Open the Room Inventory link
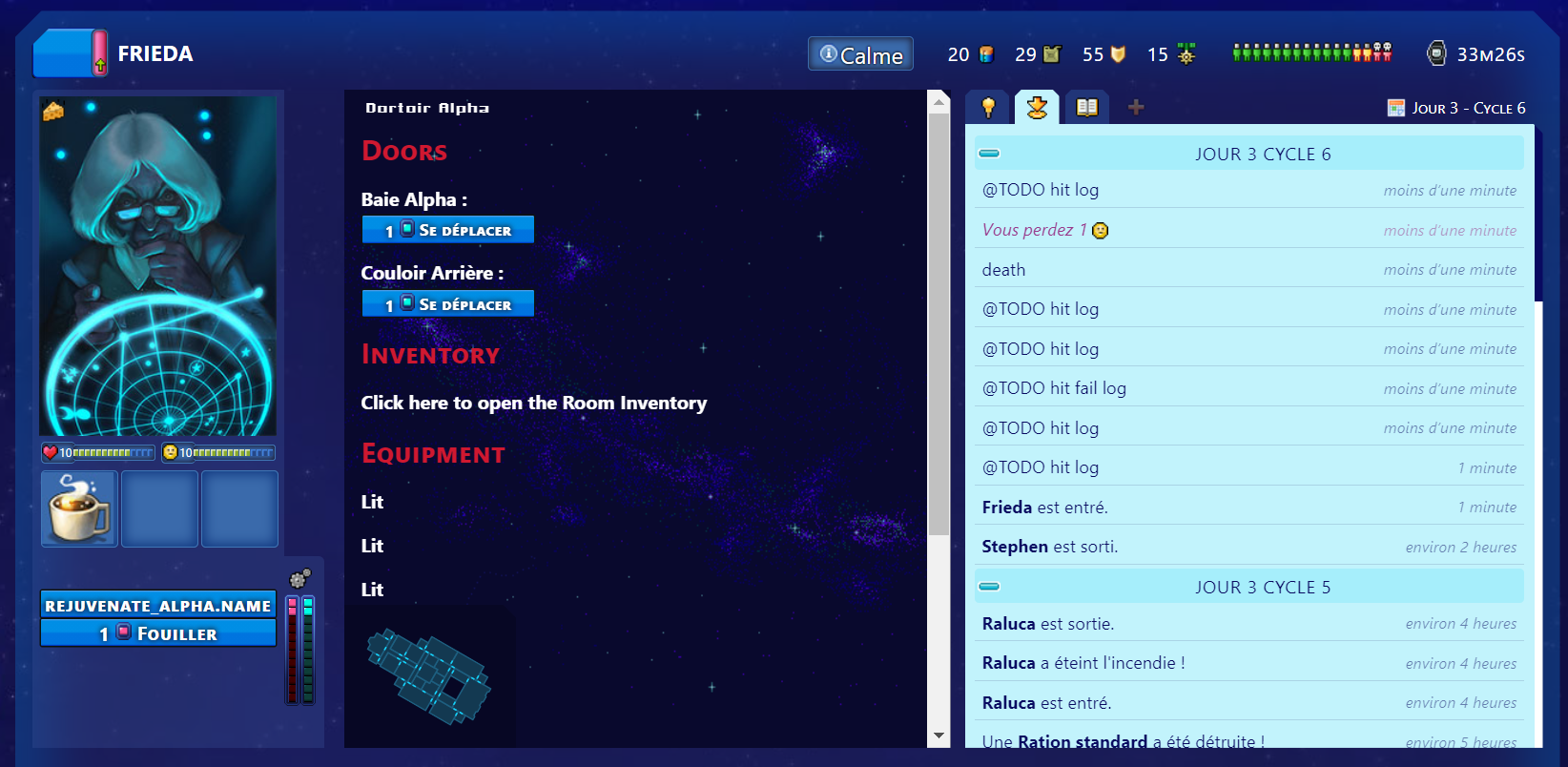 click(533, 403)
